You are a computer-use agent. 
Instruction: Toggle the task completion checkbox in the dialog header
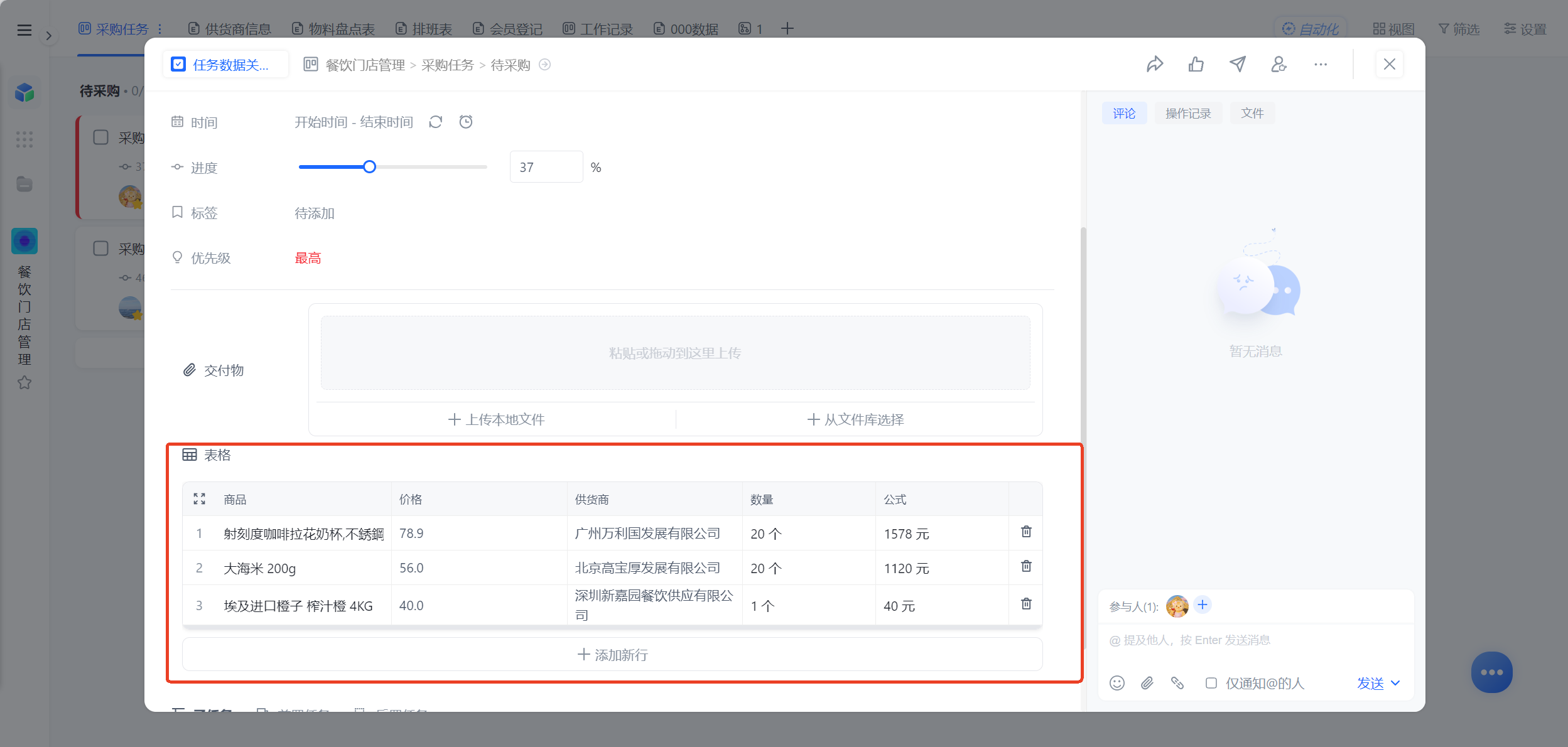[x=178, y=65]
